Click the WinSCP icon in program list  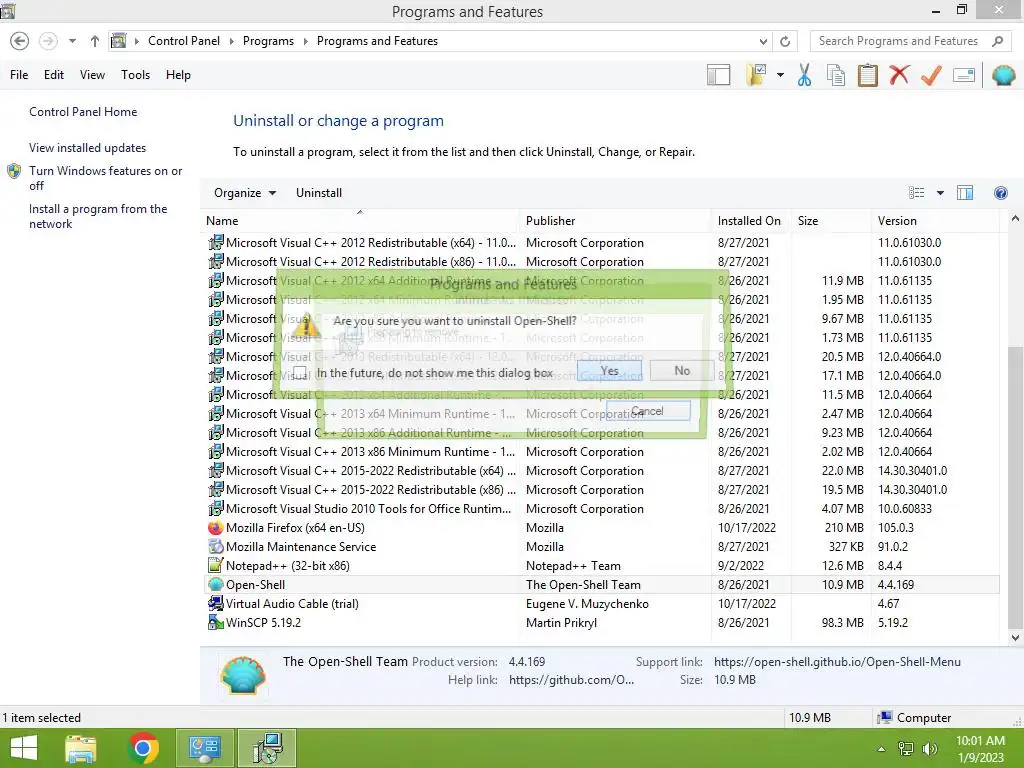[216, 622]
